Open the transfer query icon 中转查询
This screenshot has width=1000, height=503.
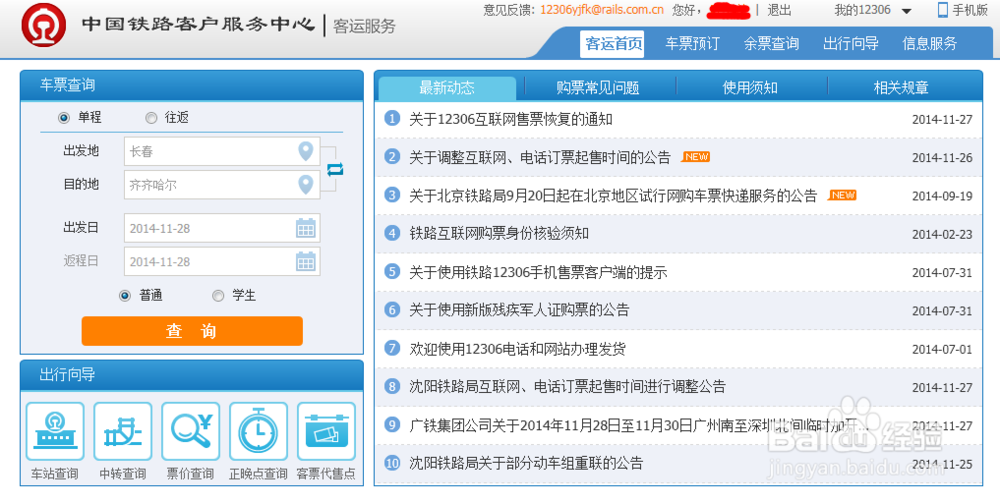(122, 432)
